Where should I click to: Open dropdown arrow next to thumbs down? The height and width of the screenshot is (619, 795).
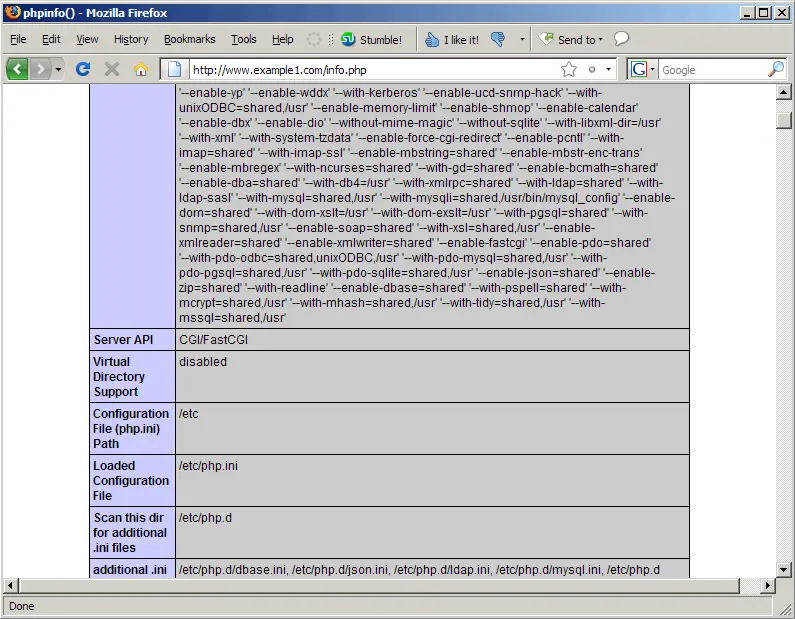pyautogui.click(x=522, y=39)
